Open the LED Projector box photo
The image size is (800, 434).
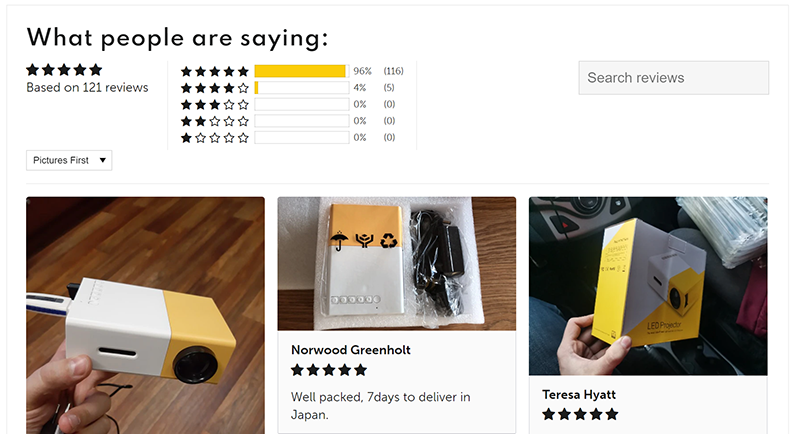point(648,286)
